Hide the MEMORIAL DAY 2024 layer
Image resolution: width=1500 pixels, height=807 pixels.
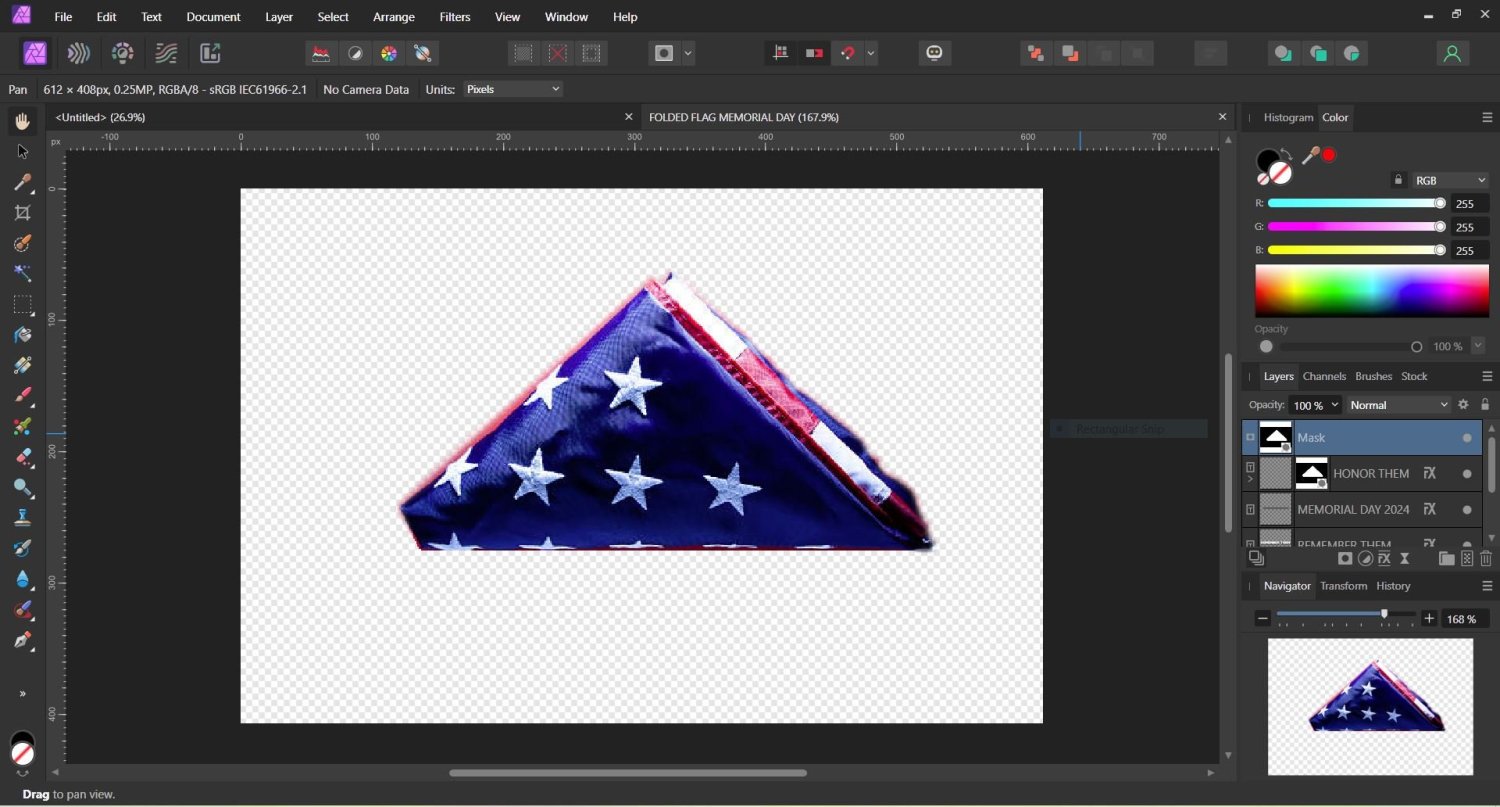1467,509
